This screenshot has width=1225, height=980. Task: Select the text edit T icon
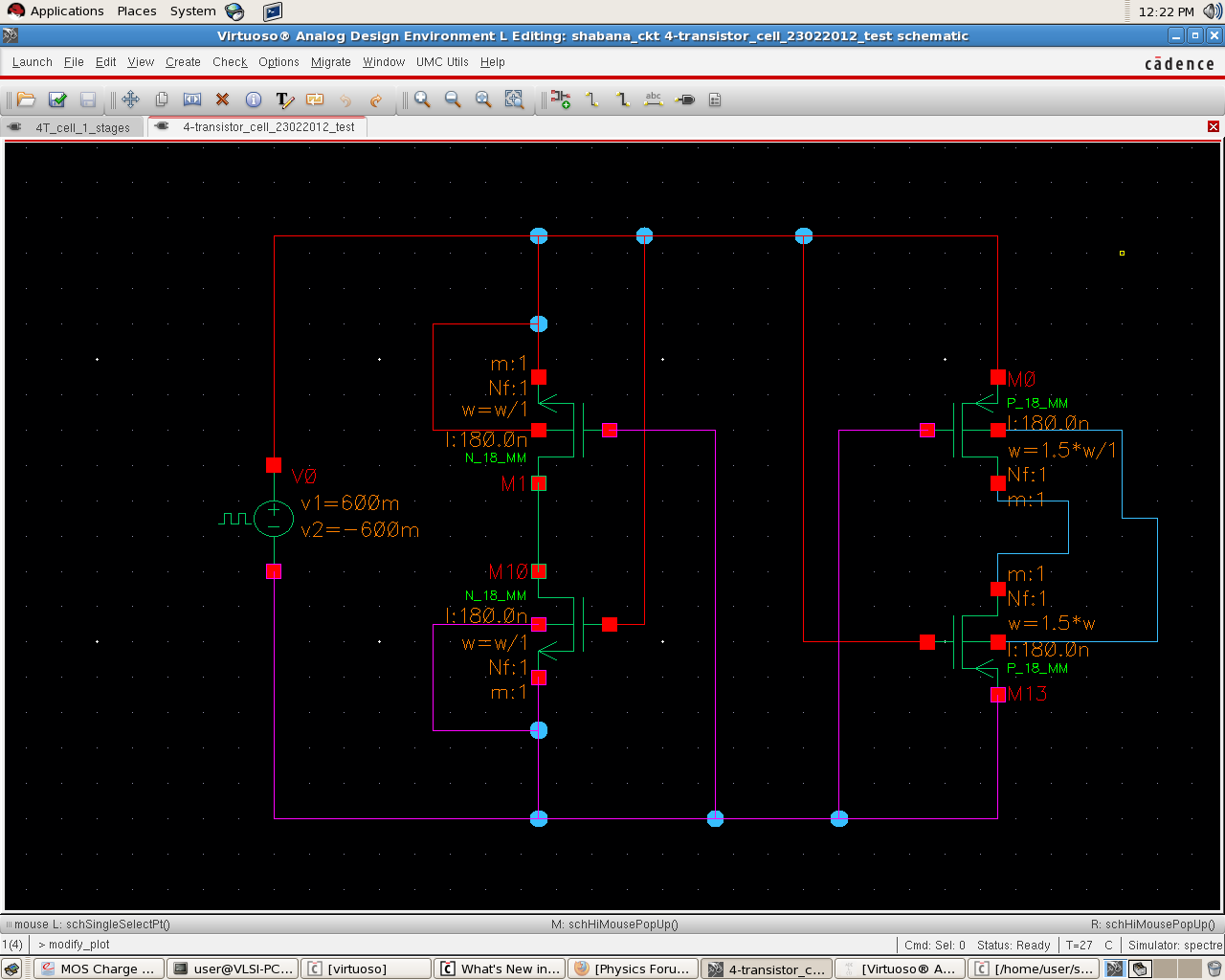click(x=284, y=100)
